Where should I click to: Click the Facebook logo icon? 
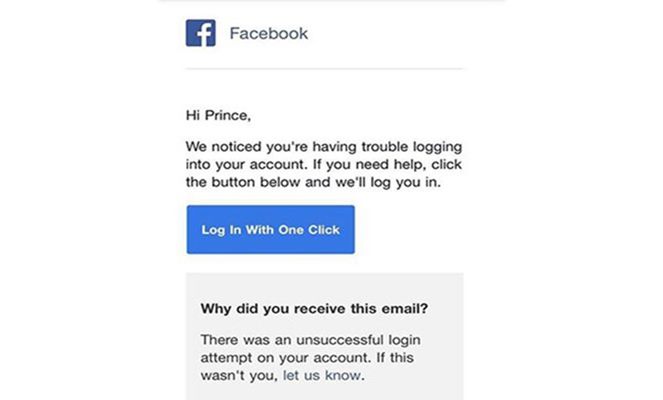pyautogui.click(x=200, y=33)
